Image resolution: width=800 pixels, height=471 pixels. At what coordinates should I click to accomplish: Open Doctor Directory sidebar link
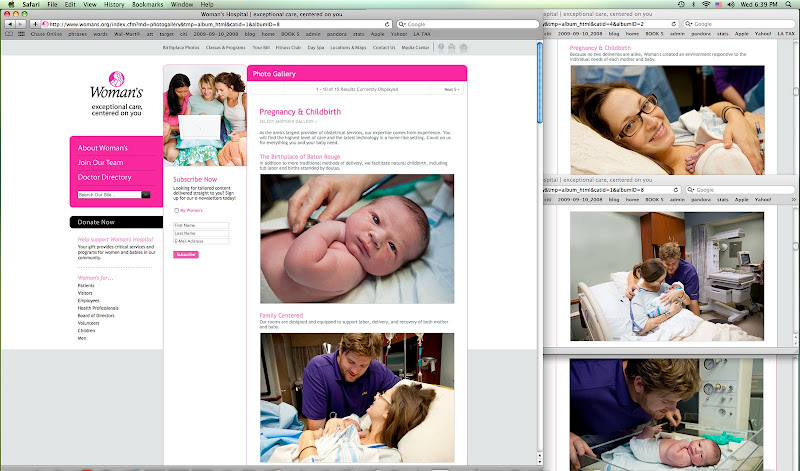105,178
